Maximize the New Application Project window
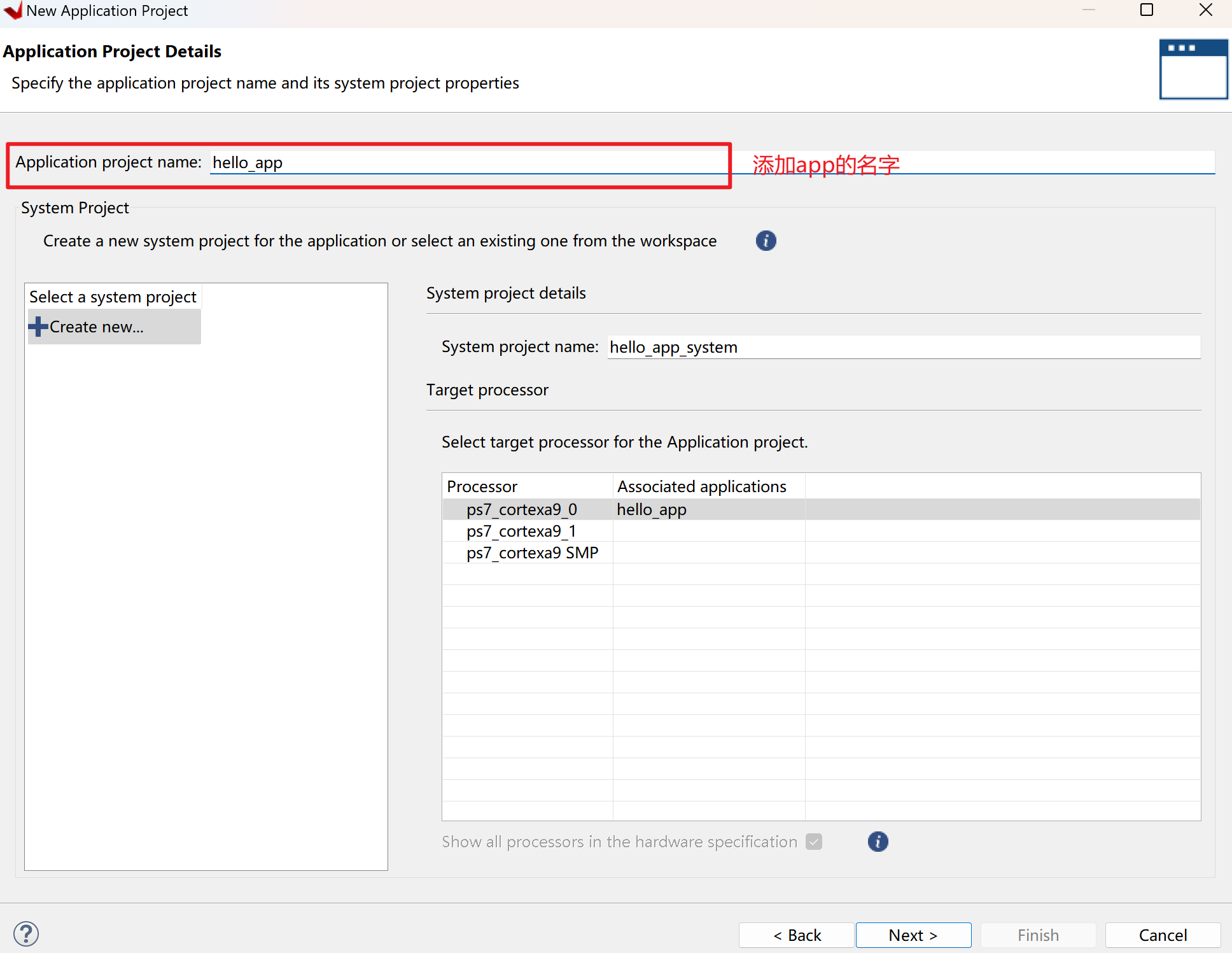The image size is (1232, 953). pyautogui.click(x=1147, y=10)
